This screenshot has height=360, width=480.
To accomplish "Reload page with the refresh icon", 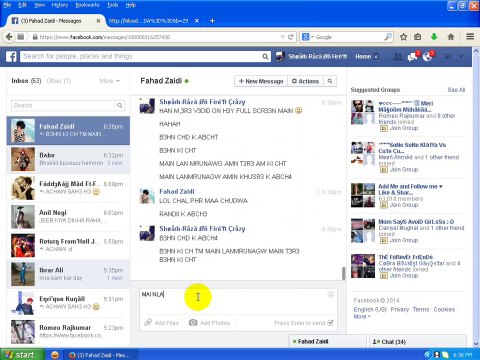I will pyautogui.click(x=291, y=37).
